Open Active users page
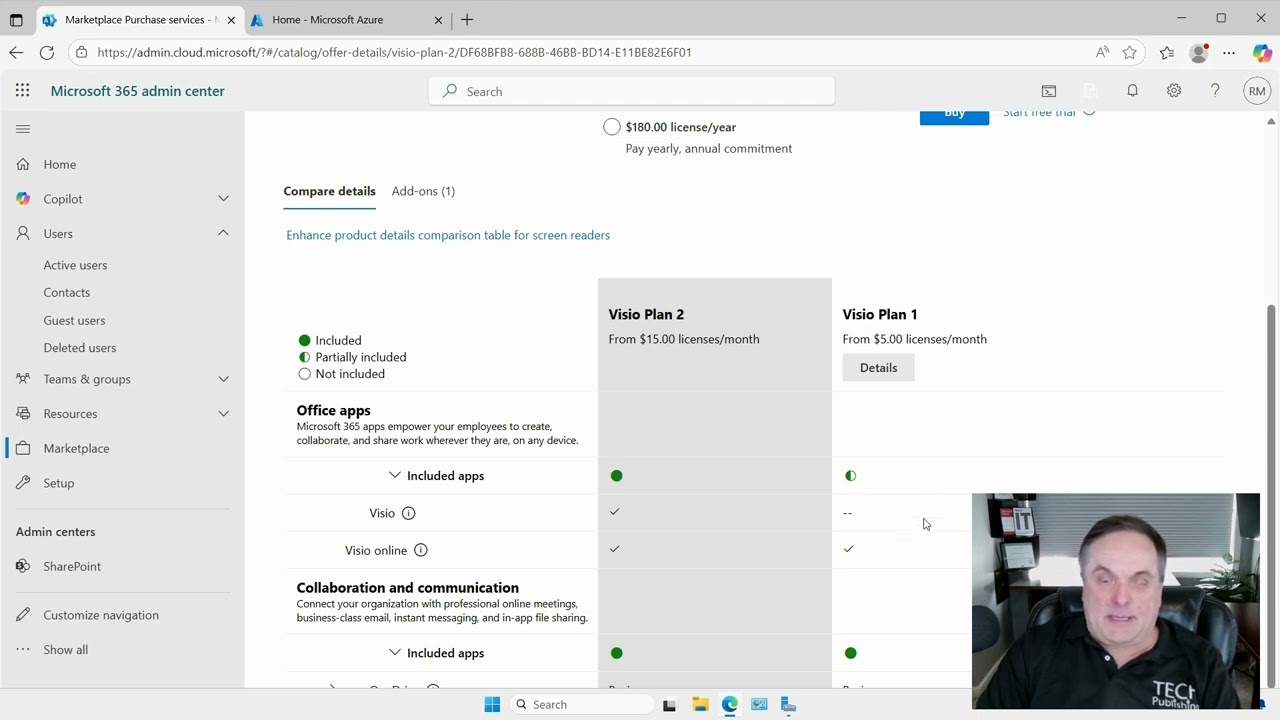 tap(75, 265)
